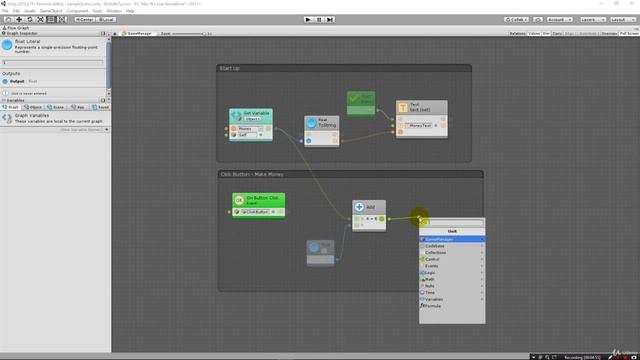
Task: Open the Collab dropdown
Action: 516,20
